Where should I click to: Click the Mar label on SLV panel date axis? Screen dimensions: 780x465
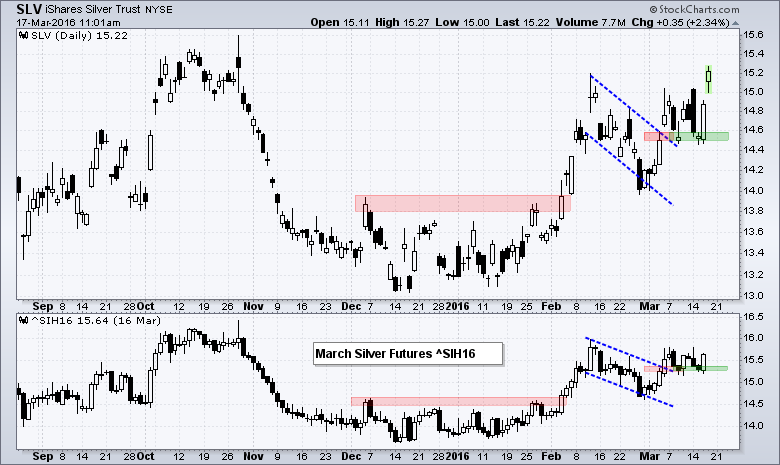tap(650, 306)
